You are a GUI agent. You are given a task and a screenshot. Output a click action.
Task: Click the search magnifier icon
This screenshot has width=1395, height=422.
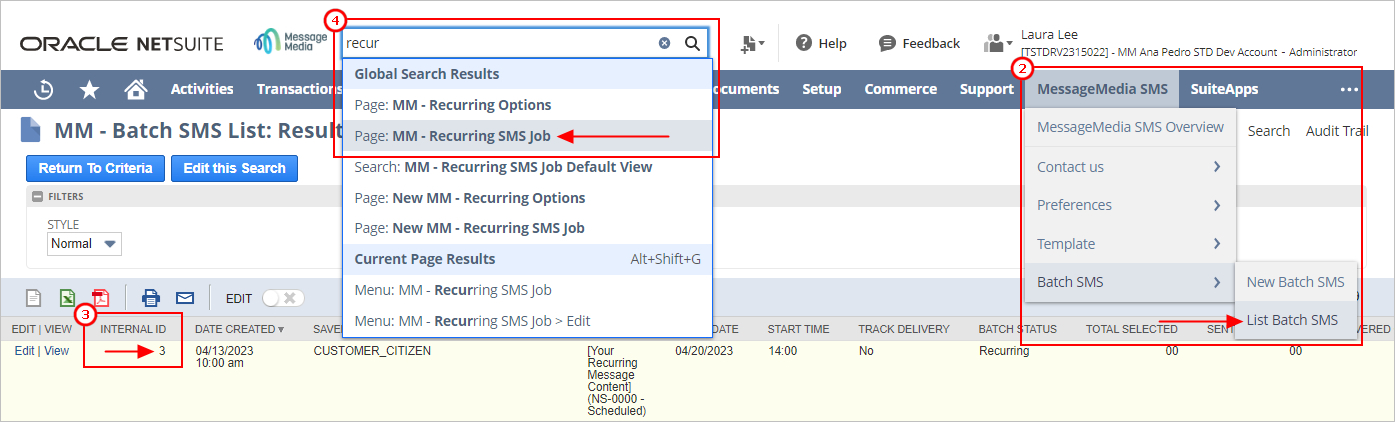[691, 43]
